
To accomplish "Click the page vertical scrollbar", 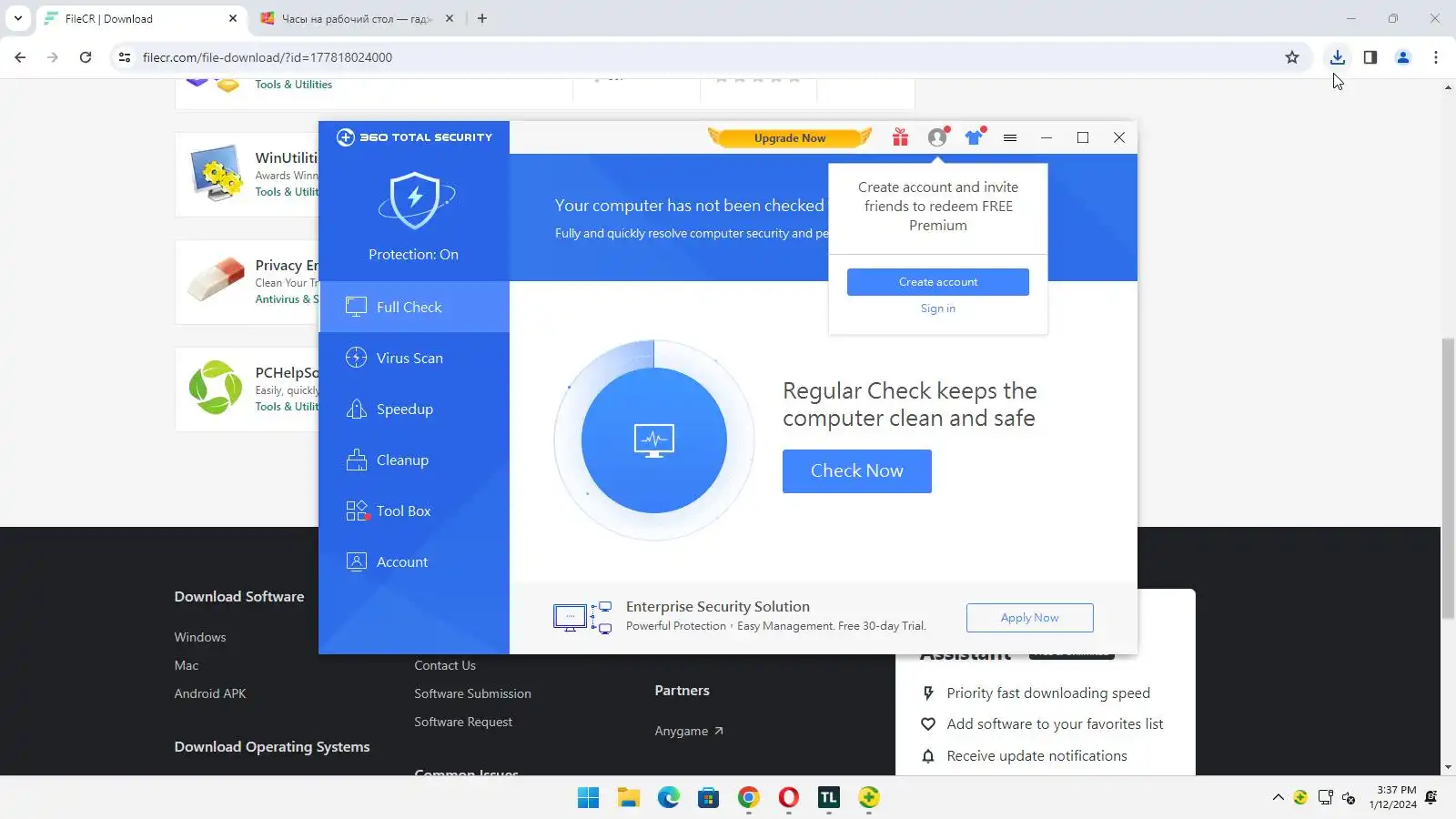I will 1448,478.
